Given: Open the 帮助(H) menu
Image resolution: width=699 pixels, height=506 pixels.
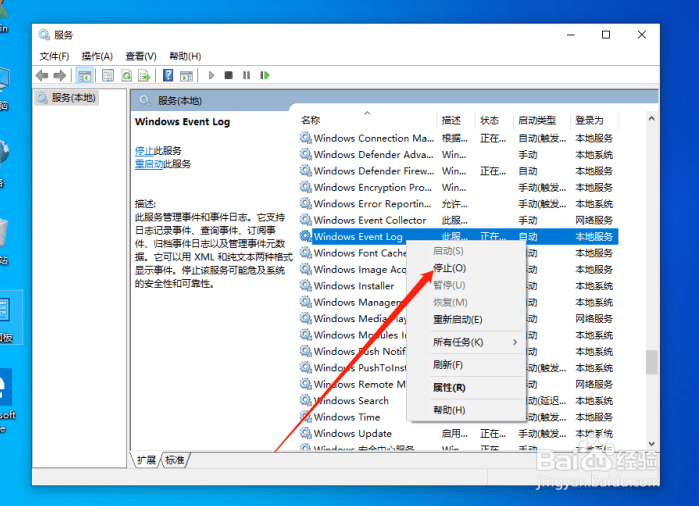Looking at the screenshot, I should (x=185, y=56).
